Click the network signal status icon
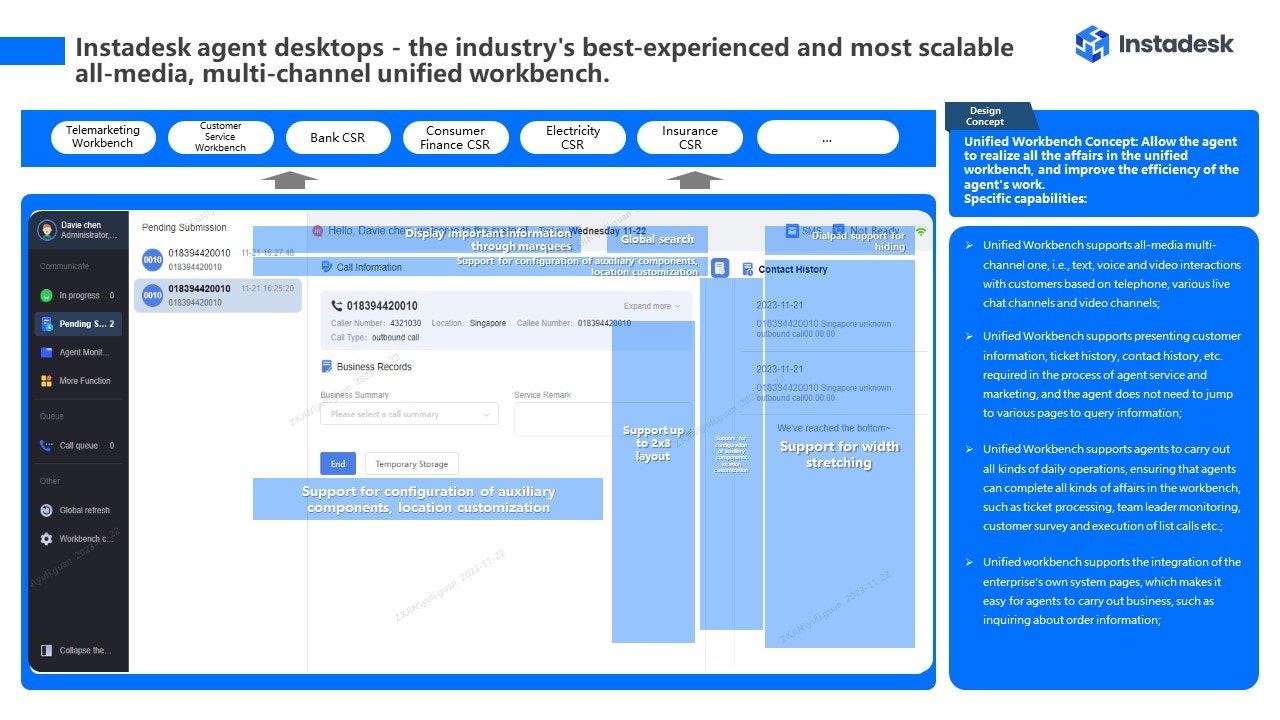 coord(921,231)
